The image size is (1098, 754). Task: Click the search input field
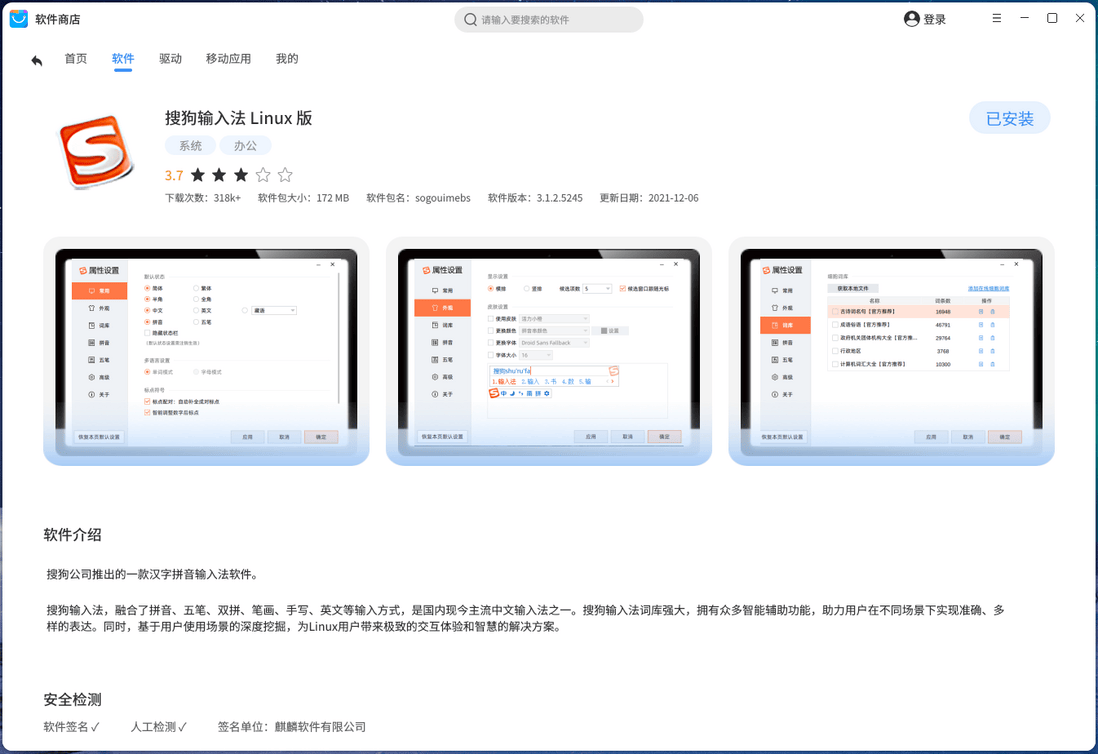click(548, 19)
